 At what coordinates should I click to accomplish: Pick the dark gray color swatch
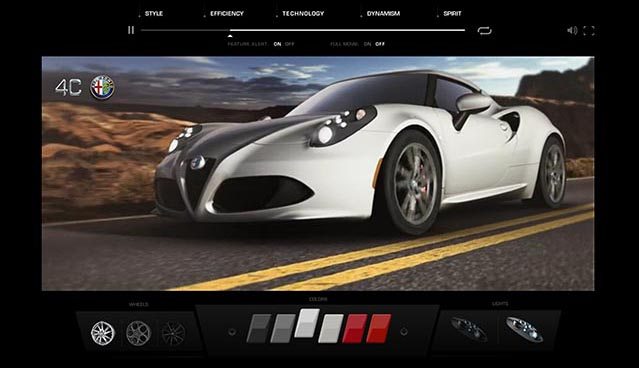(x=259, y=328)
